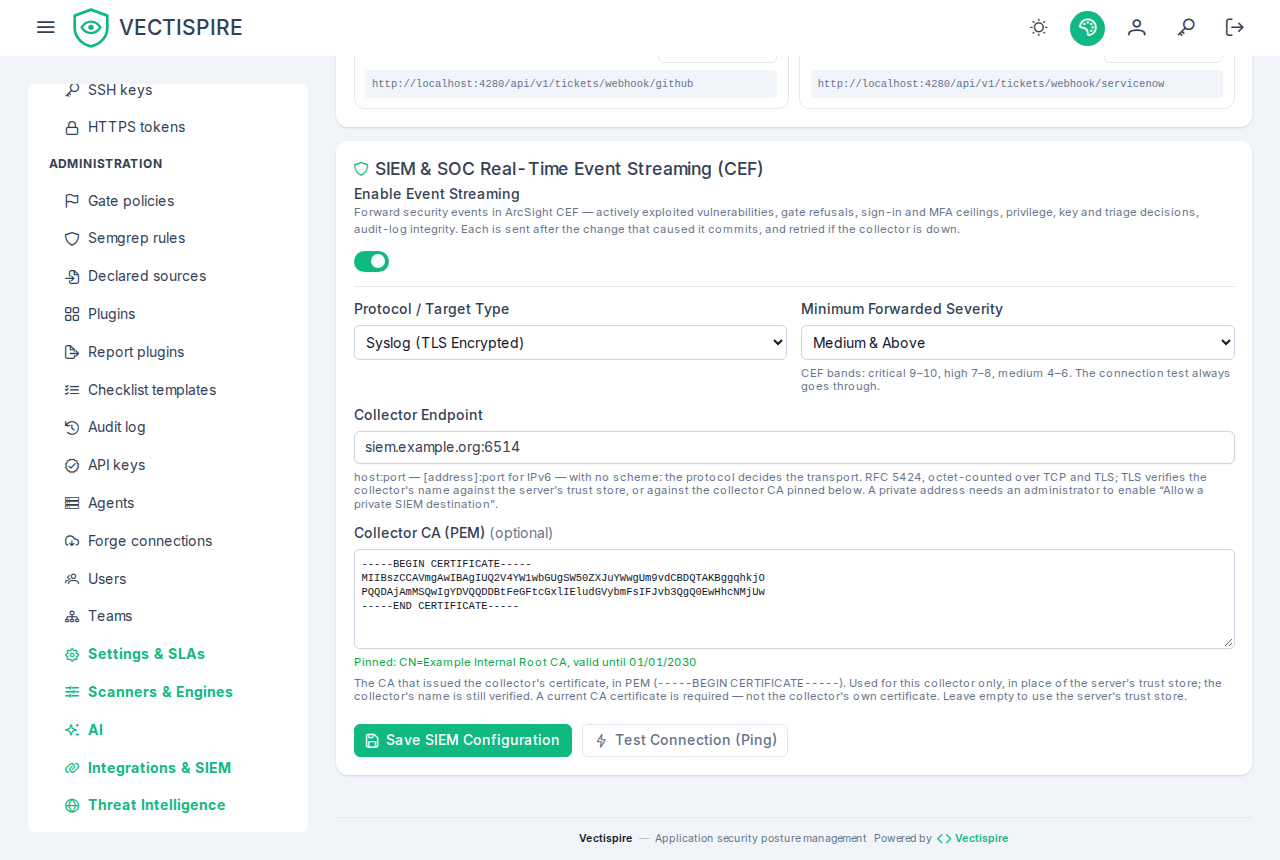Click the sign-out icon in the header
The image size is (1280, 860).
[x=1235, y=28]
